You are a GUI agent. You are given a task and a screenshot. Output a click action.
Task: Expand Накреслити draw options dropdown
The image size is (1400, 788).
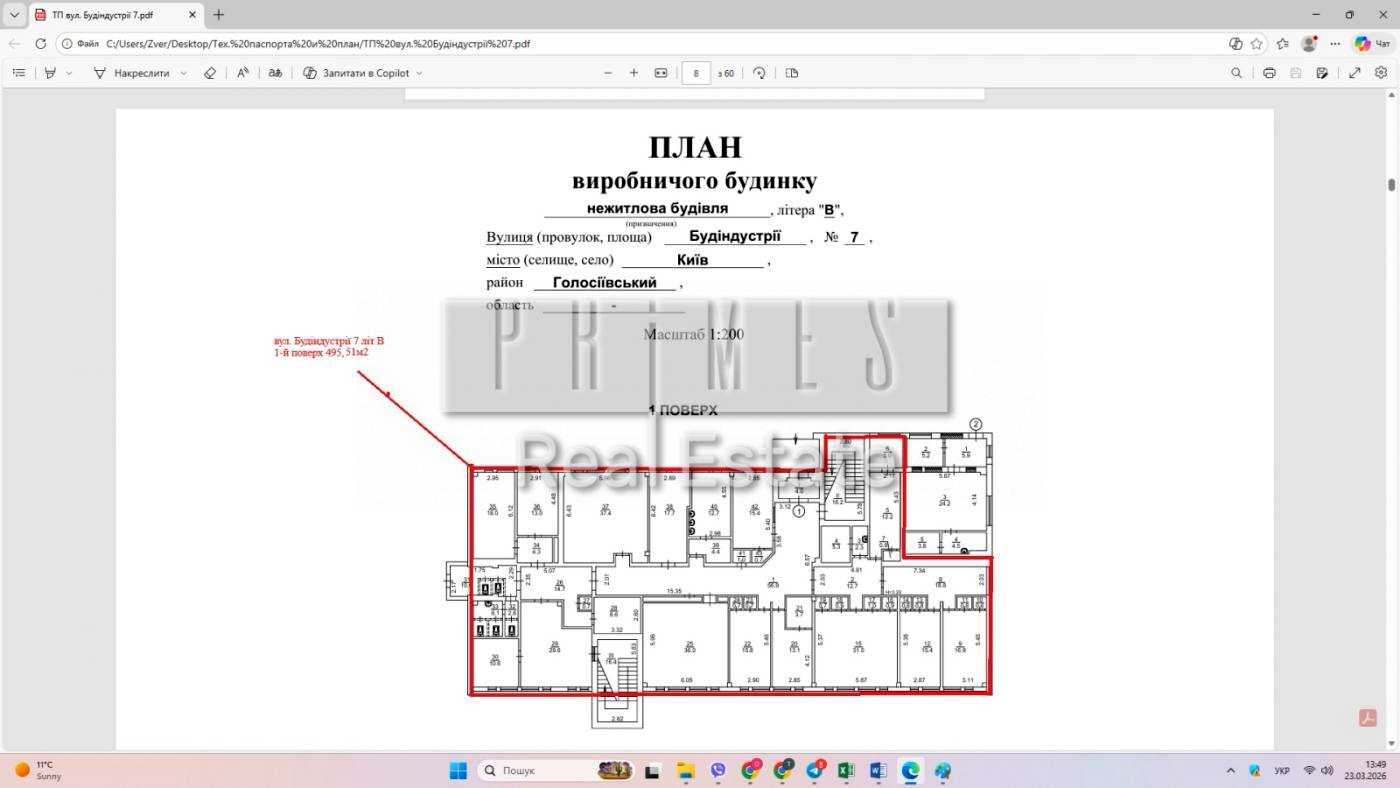click(183, 73)
